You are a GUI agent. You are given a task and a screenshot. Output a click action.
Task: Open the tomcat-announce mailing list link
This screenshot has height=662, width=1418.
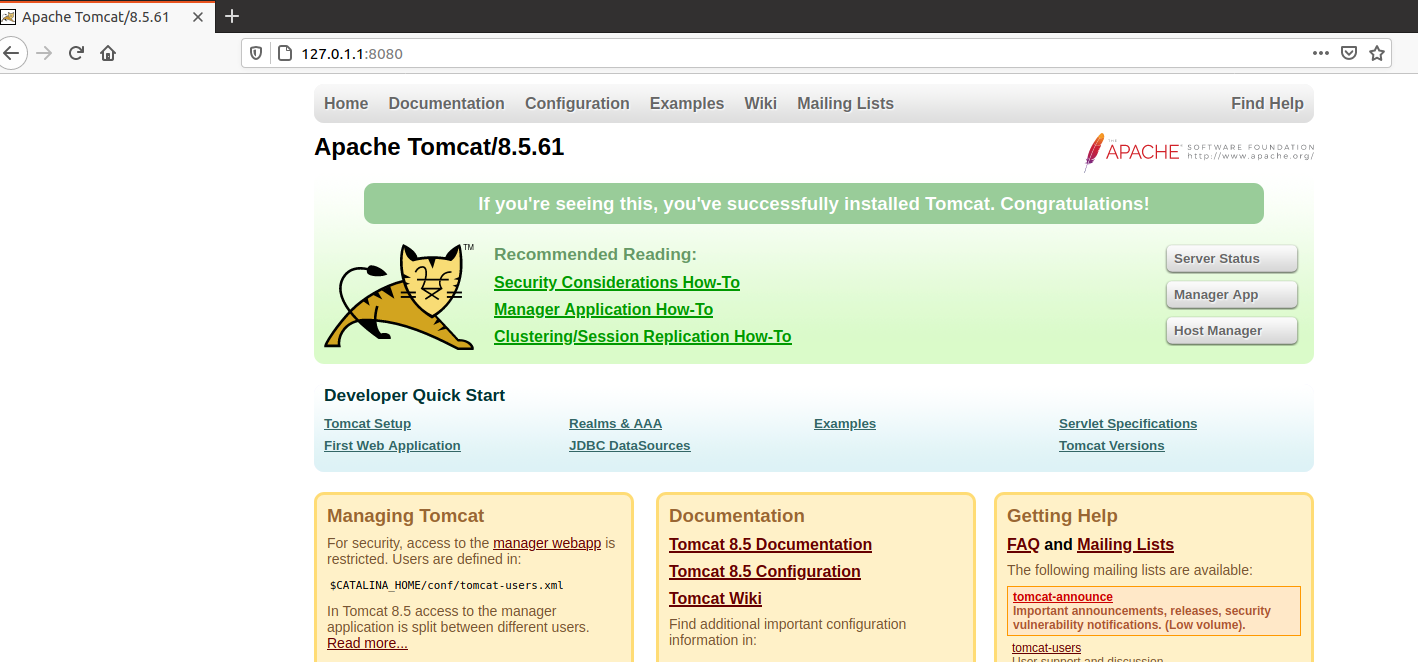click(x=1062, y=597)
